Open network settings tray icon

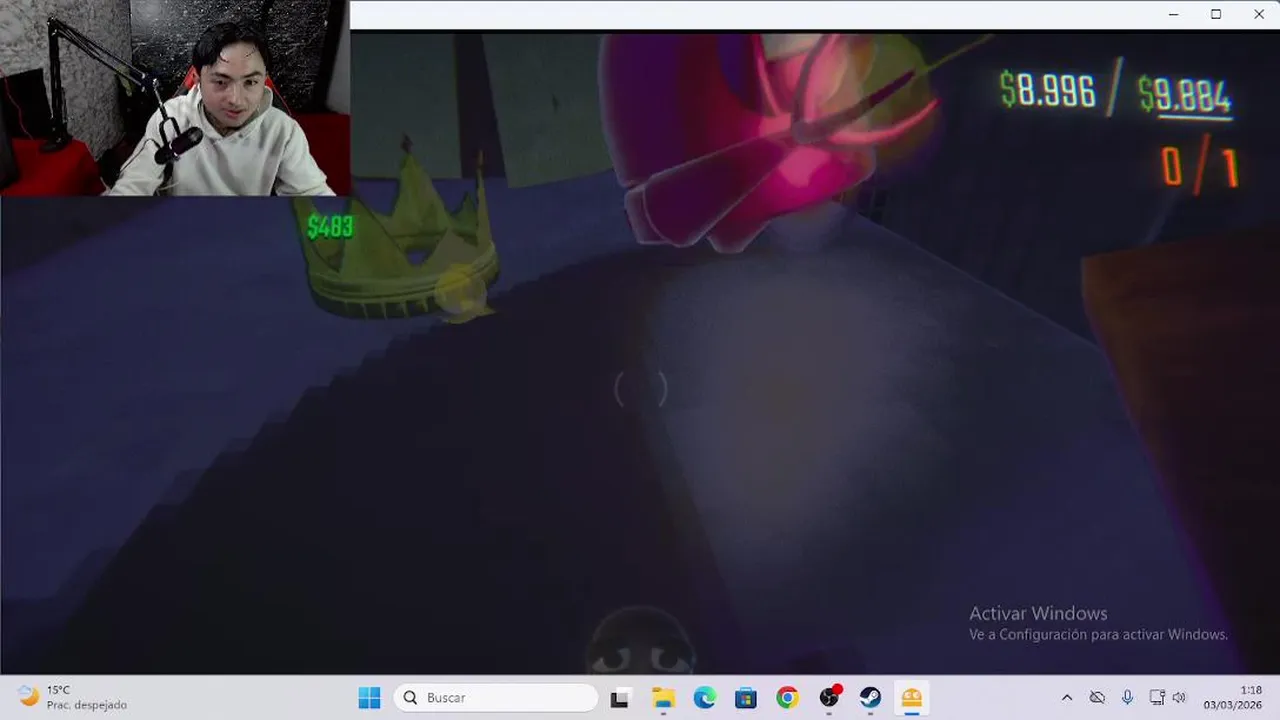point(1157,697)
